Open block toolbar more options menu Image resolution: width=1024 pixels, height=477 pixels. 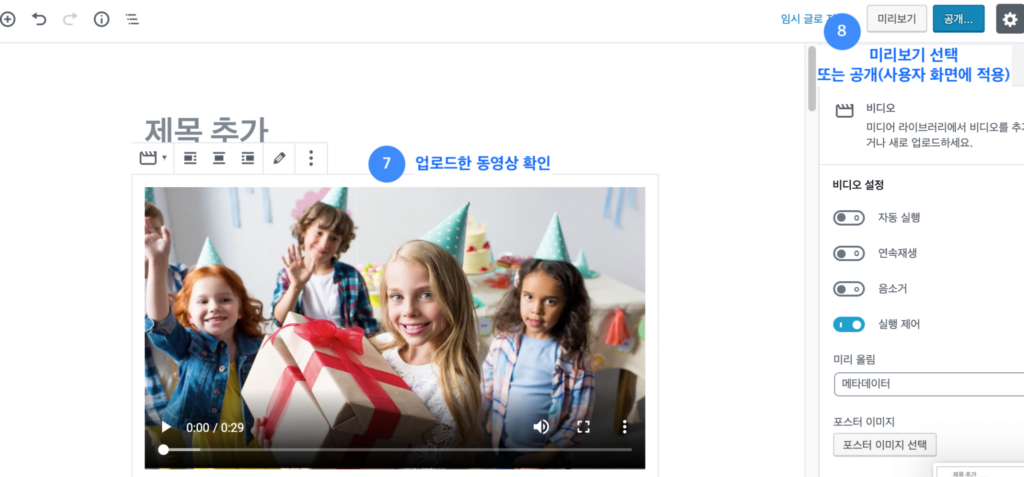(x=311, y=158)
